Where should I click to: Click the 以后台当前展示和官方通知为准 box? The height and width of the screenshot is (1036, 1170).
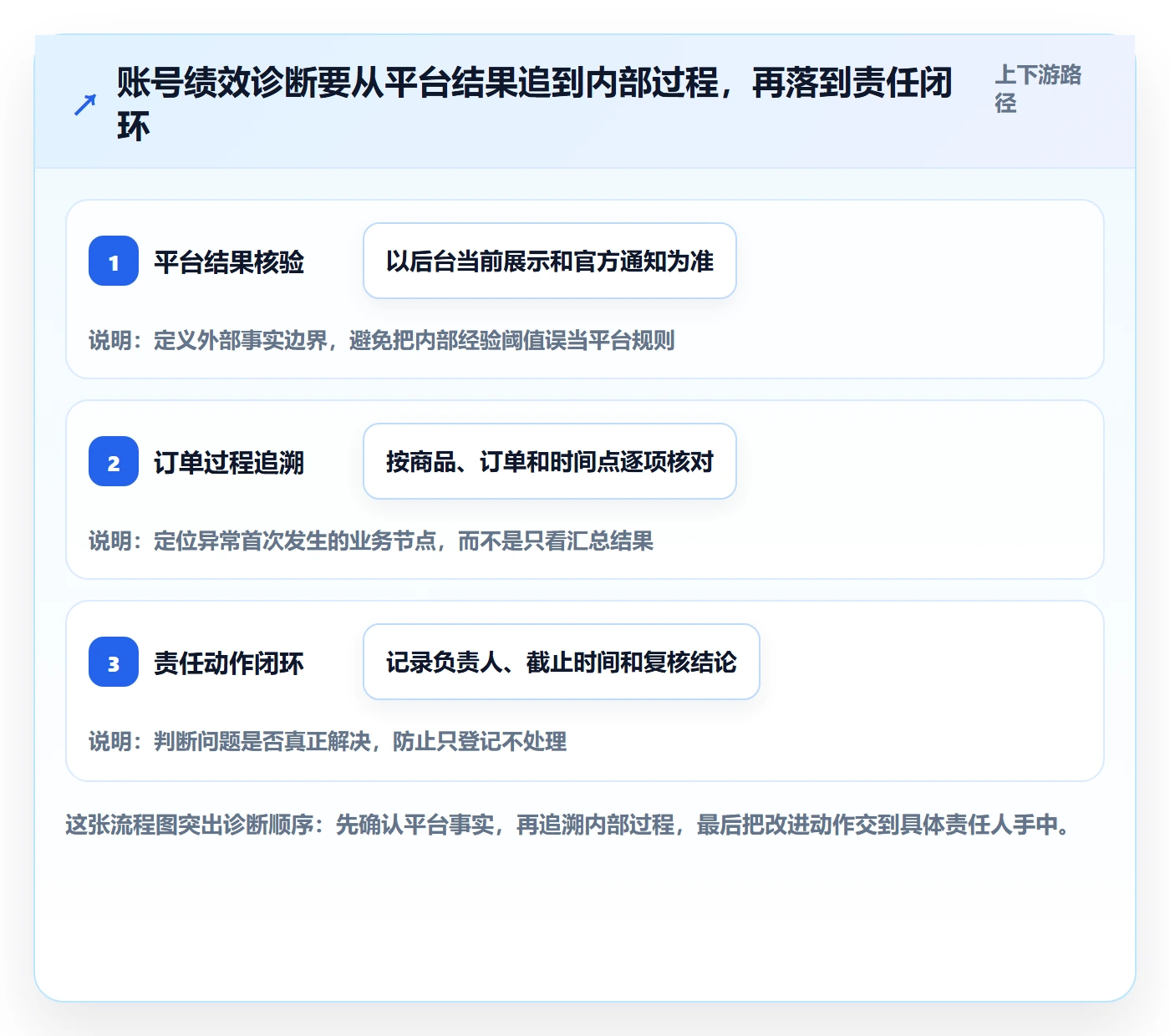point(550,261)
